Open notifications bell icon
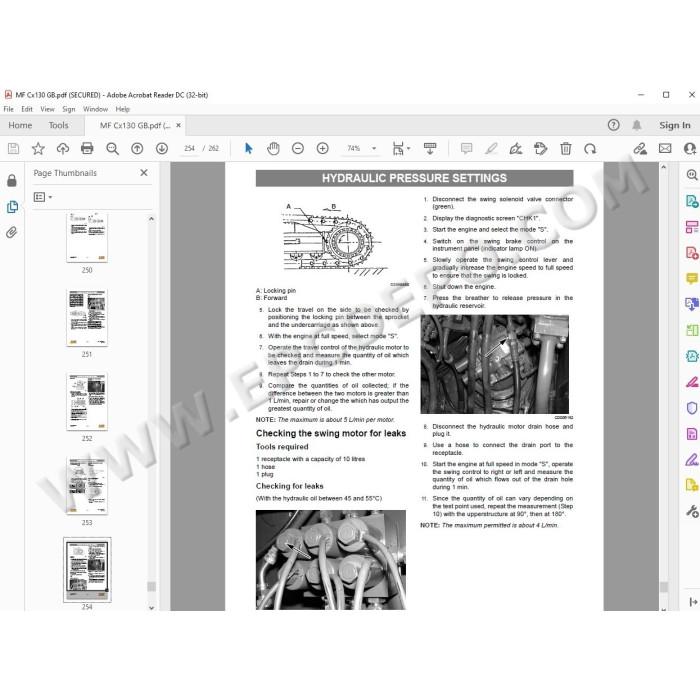The height and width of the screenshot is (700, 700). tap(637, 125)
